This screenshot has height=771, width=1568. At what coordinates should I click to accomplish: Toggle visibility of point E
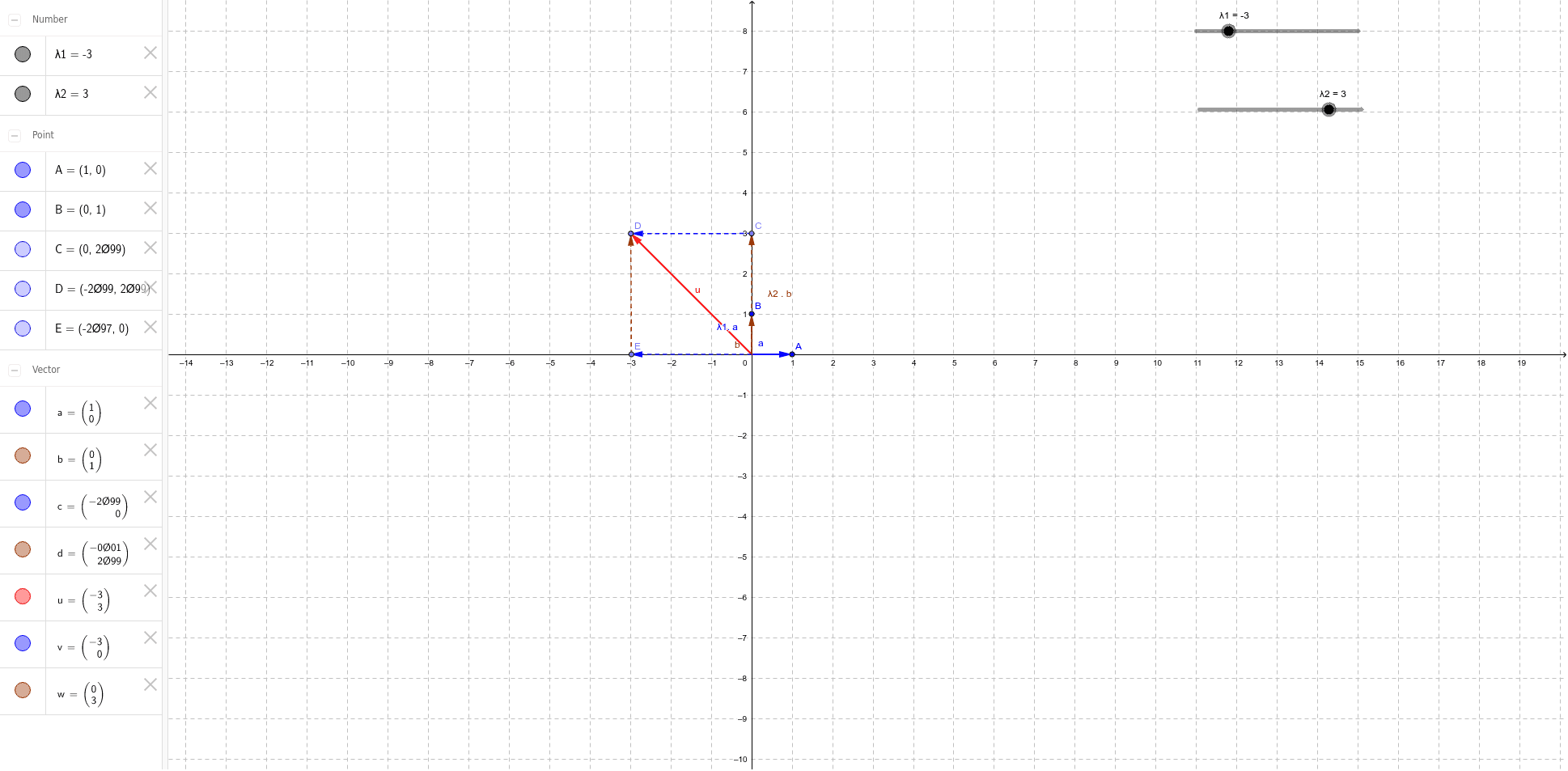click(23, 328)
